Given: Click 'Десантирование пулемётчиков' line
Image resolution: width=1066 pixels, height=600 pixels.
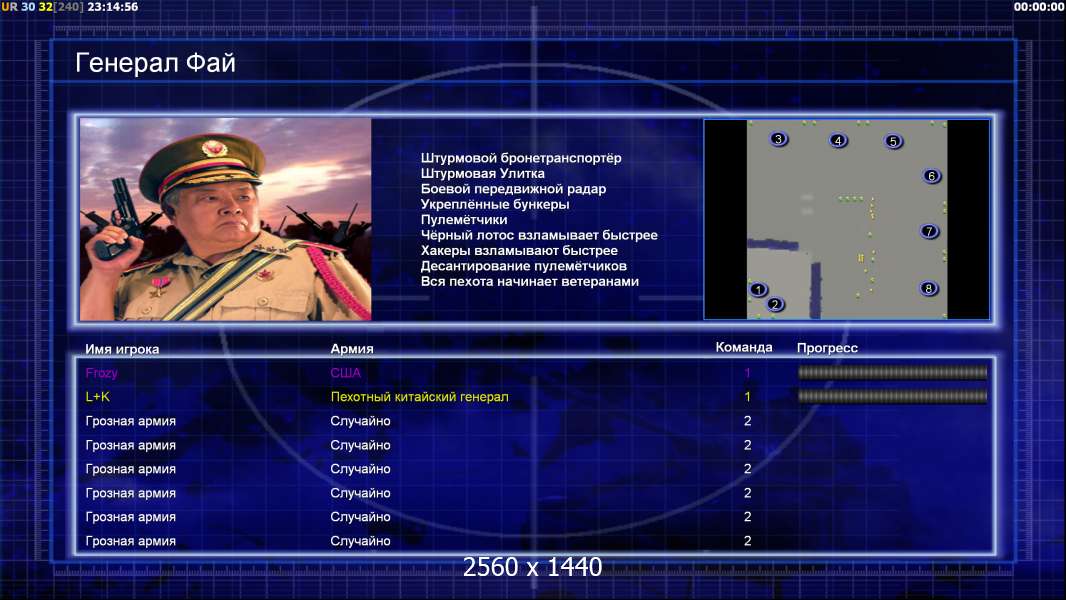Looking at the screenshot, I should [523, 266].
